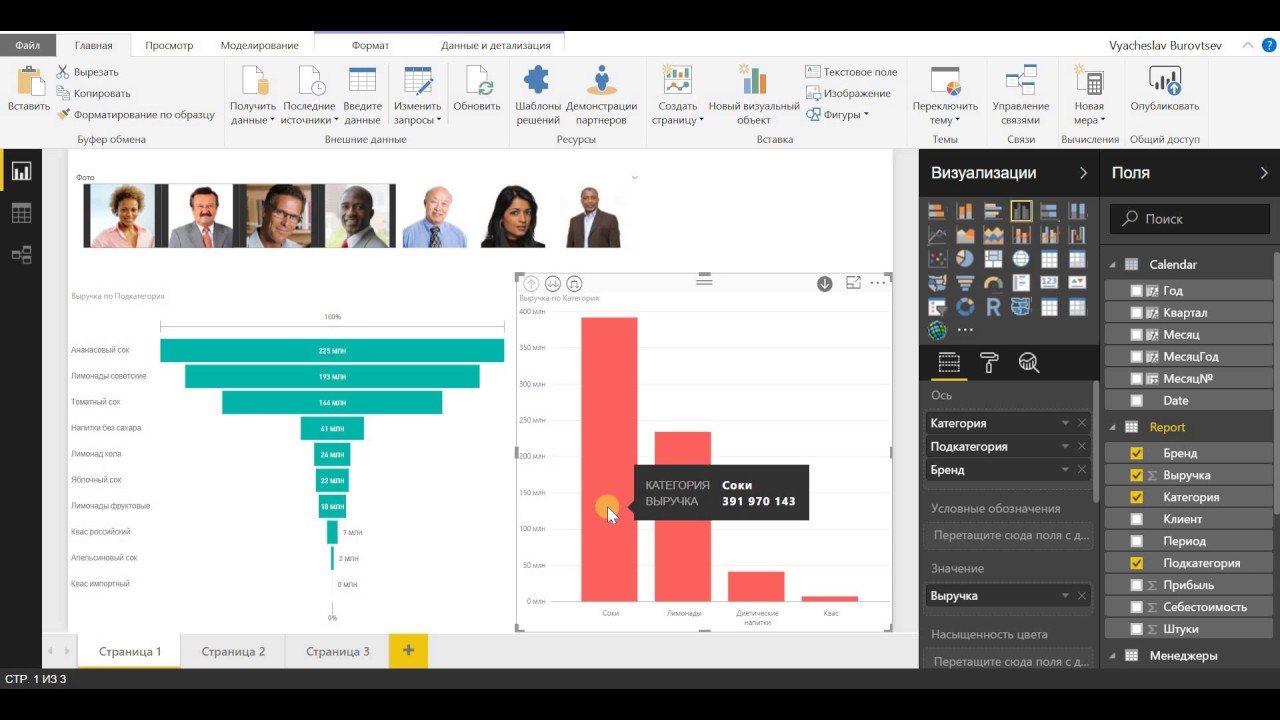Uncheck the Бренд field checkbox
The height and width of the screenshot is (720, 1280).
coord(1136,453)
